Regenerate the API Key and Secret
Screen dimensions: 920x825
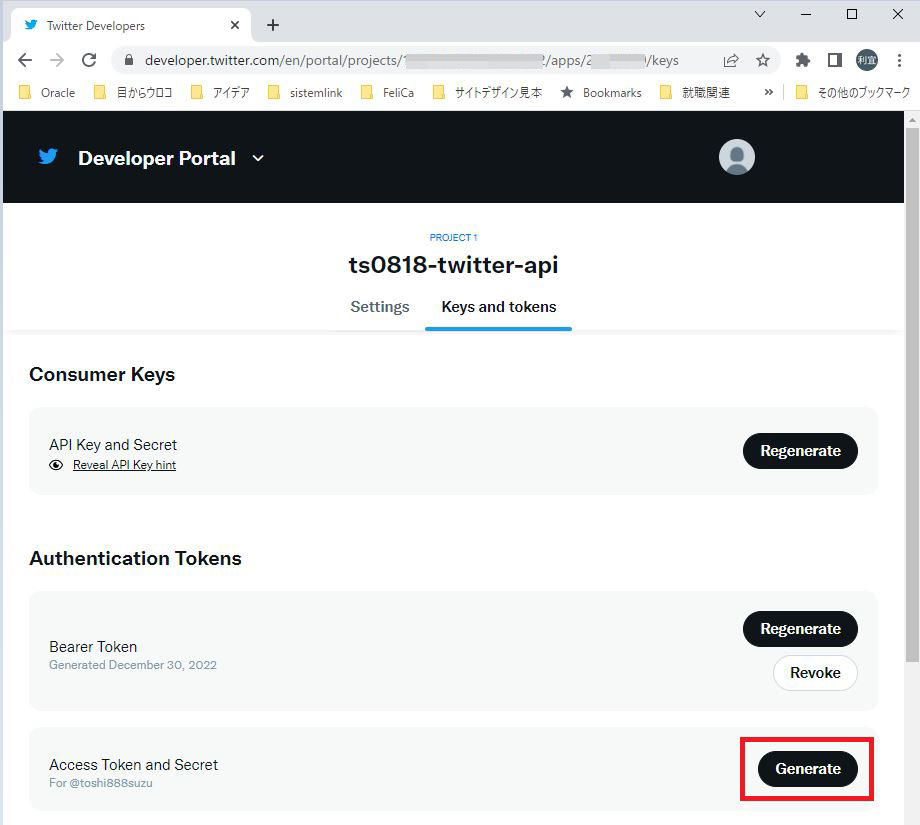[800, 451]
